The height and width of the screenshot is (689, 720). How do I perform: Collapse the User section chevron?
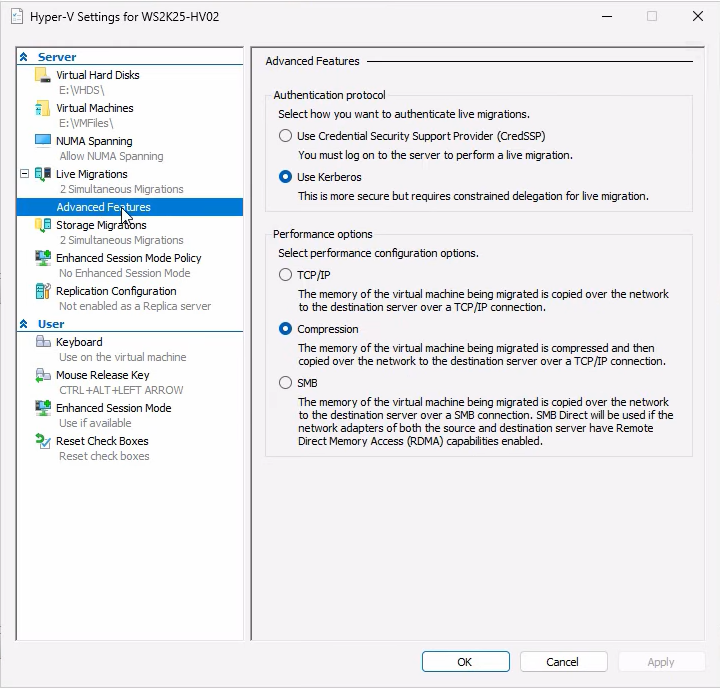24,324
